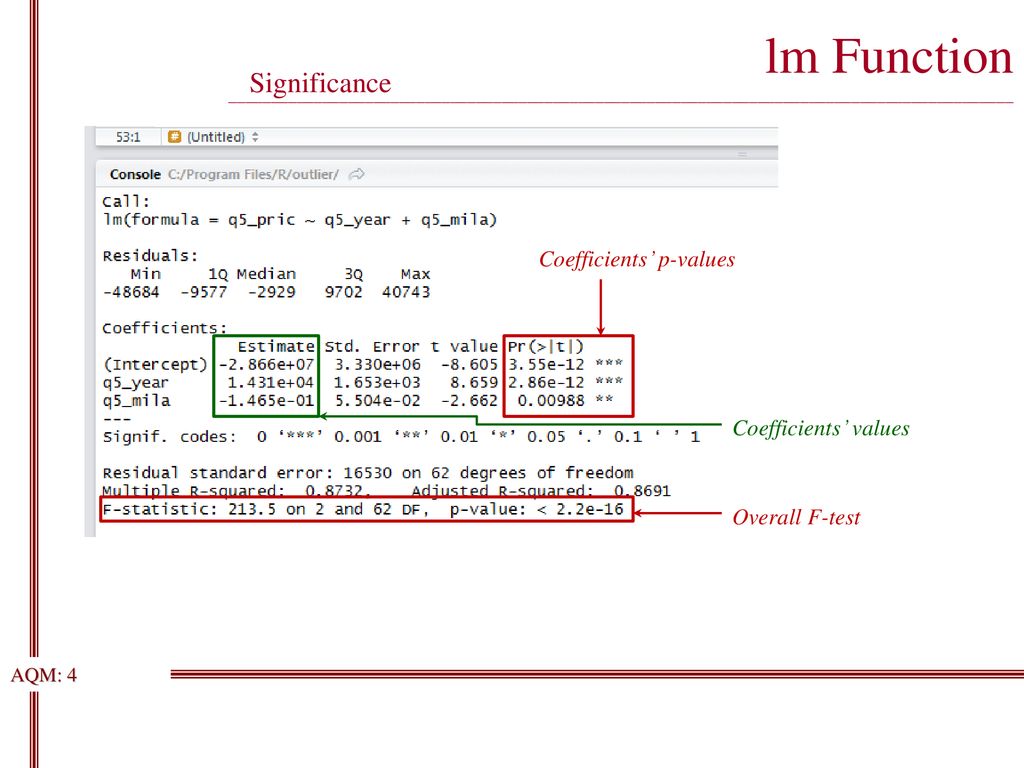Click the C:/Program Files/R/outlier/ path
Image resolution: width=1024 pixels, height=768 pixels.
click(x=253, y=174)
